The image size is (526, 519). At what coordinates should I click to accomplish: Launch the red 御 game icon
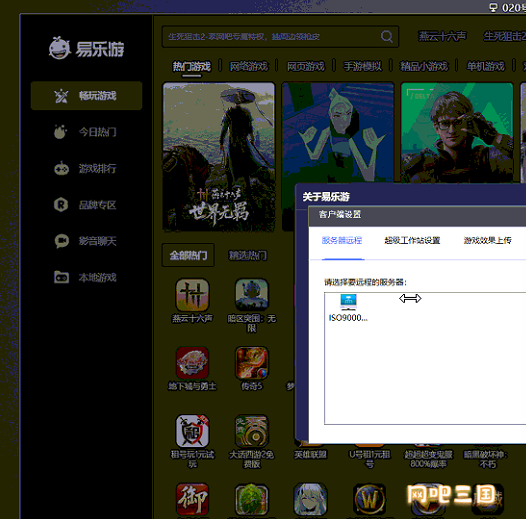192,499
